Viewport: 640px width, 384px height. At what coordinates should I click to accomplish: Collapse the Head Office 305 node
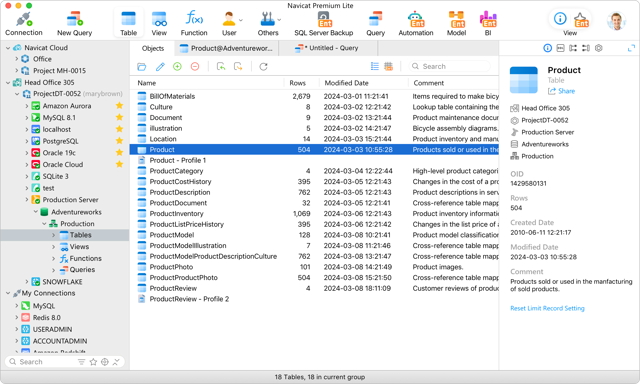[8, 82]
